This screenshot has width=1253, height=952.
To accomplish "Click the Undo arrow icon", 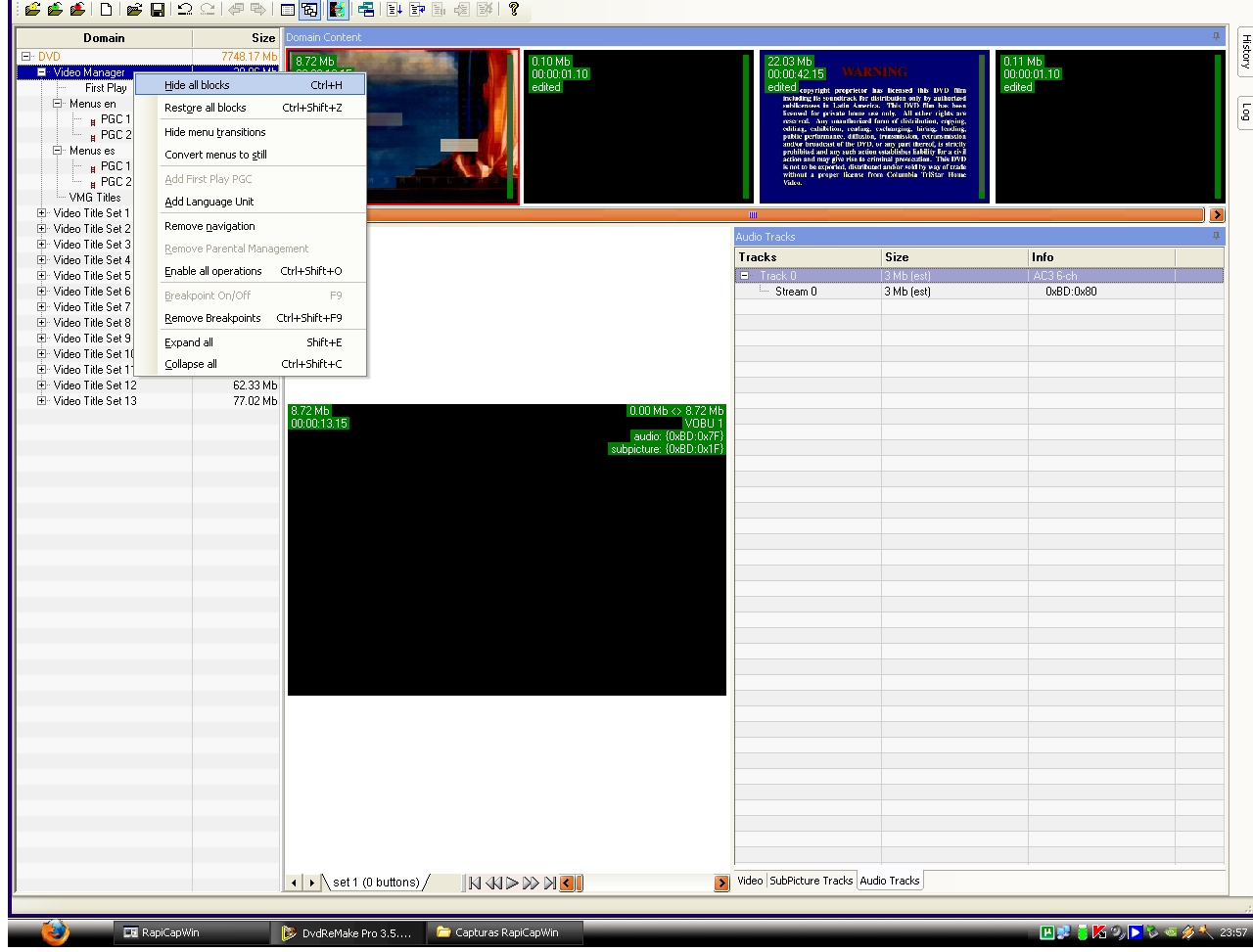I will point(184,10).
